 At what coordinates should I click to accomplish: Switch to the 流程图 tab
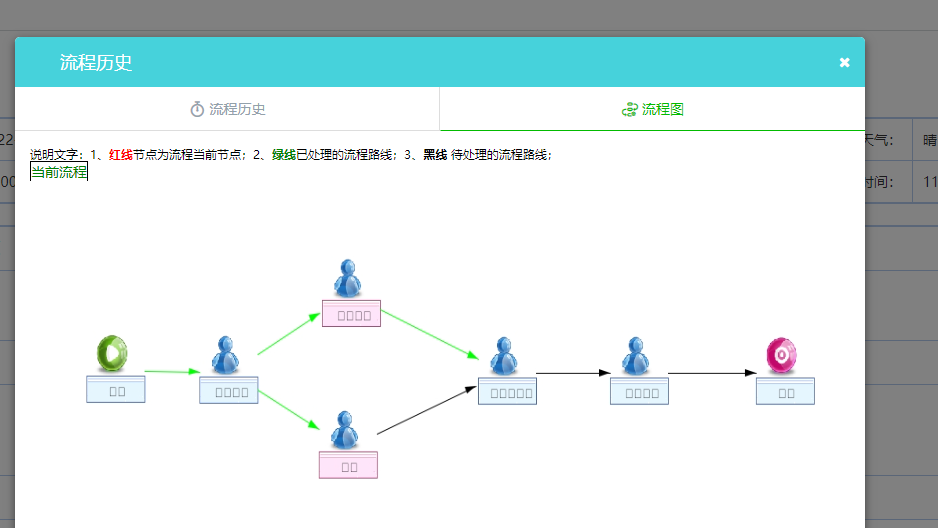[653, 109]
